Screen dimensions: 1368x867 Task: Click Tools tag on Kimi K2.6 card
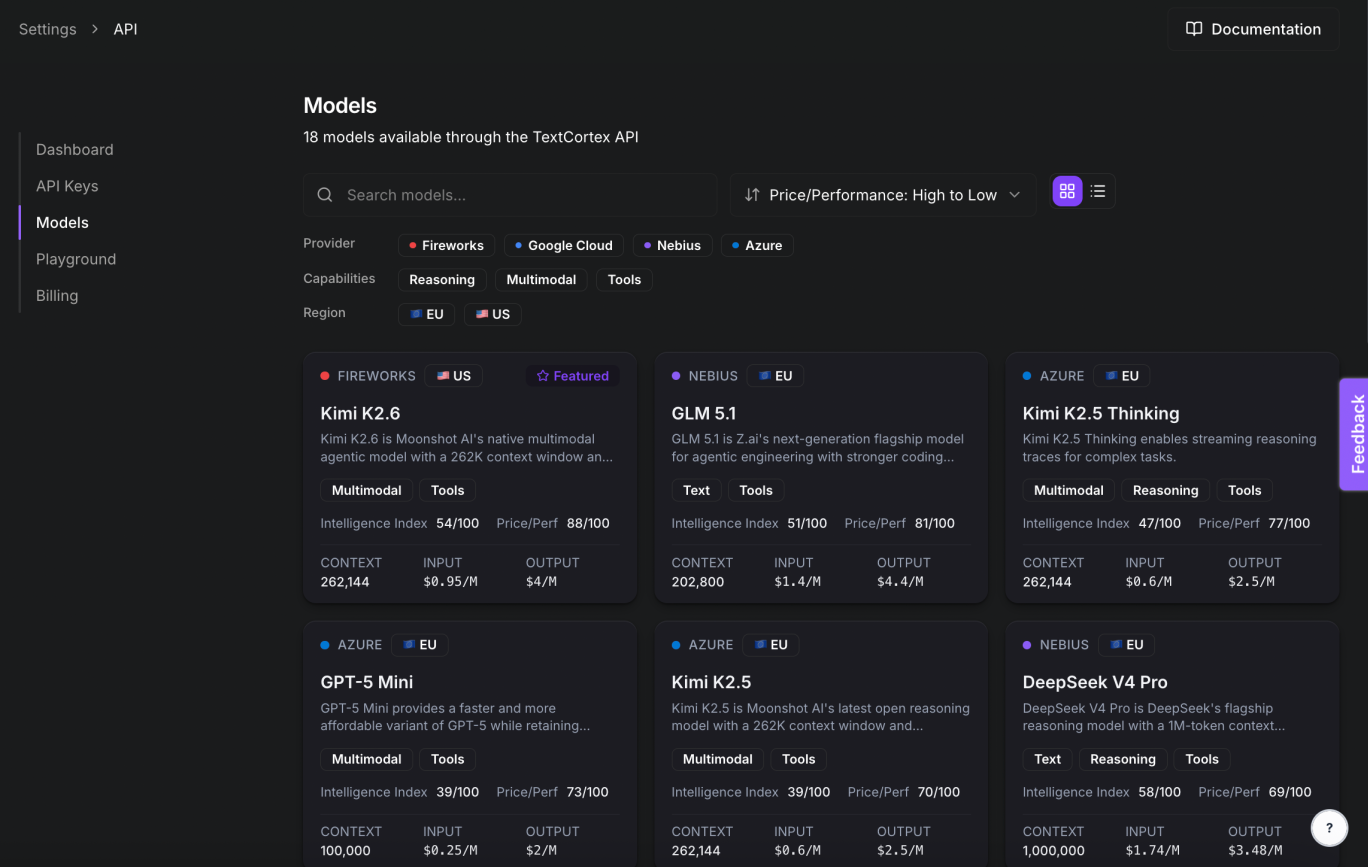[x=447, y=490]
